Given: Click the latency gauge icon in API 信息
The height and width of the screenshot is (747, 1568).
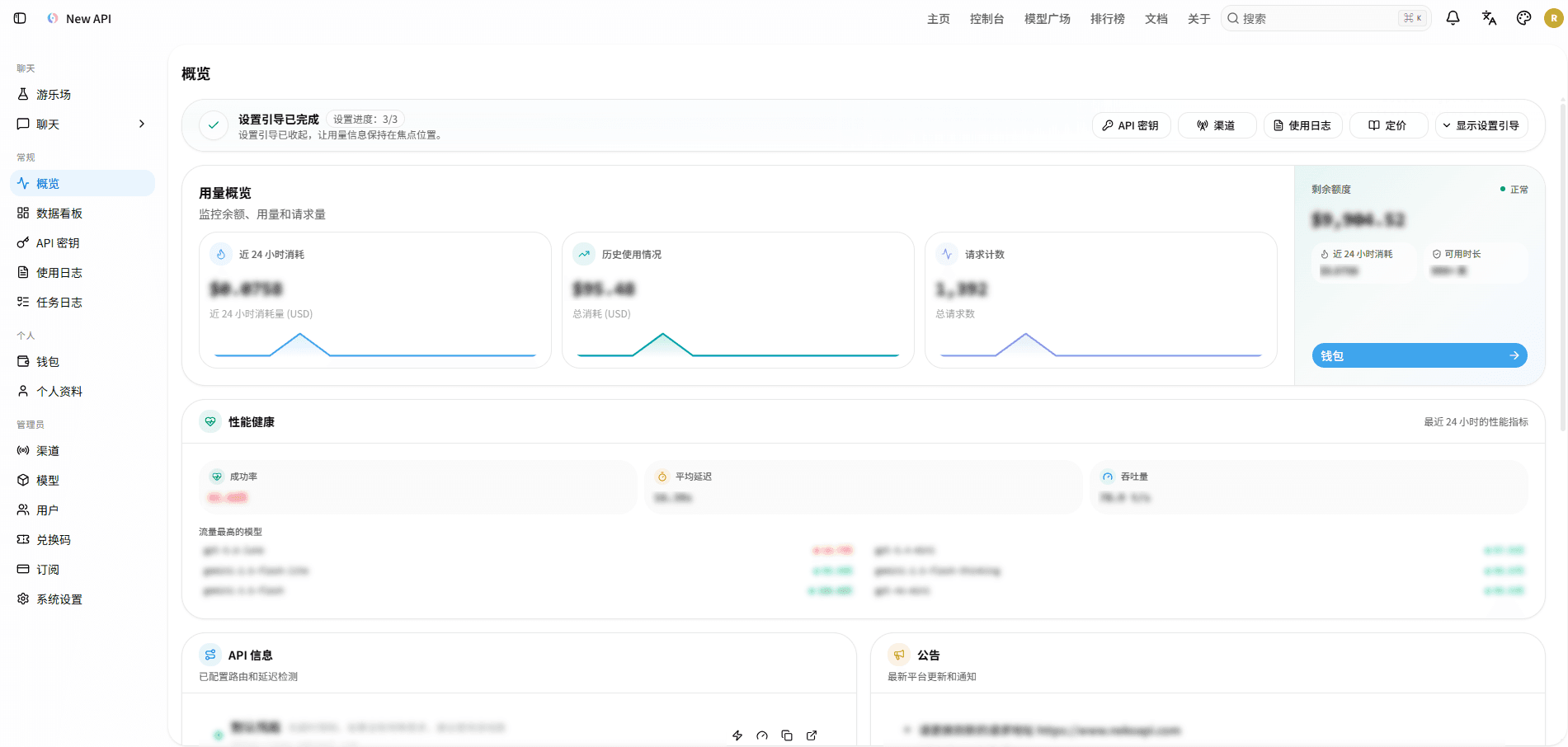Looking at the screenshot, I should pyautogui.click(x=762, y=735).
